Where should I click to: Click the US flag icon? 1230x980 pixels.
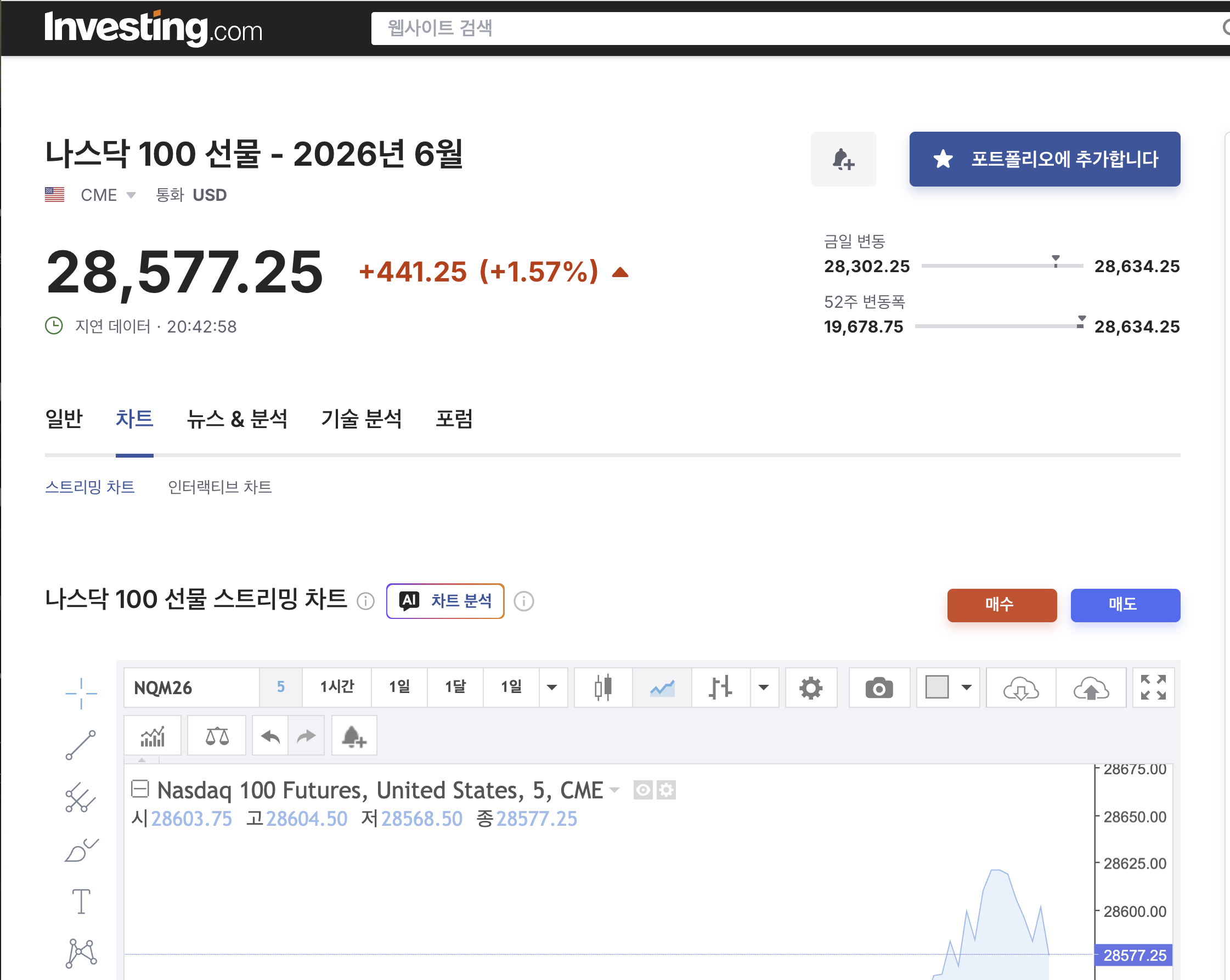point(55,195)
